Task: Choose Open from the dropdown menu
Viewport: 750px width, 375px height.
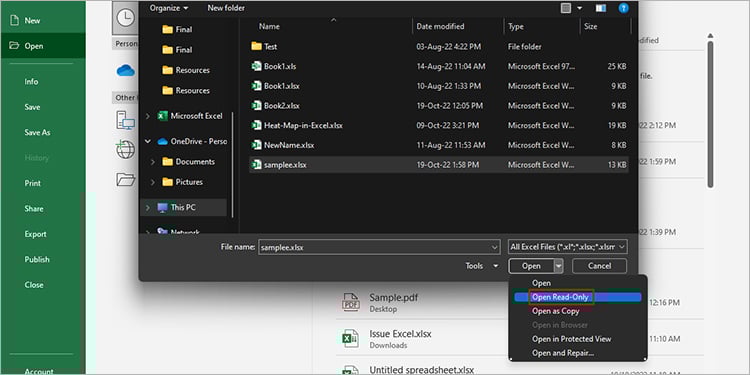Action: tap(541, 283)
